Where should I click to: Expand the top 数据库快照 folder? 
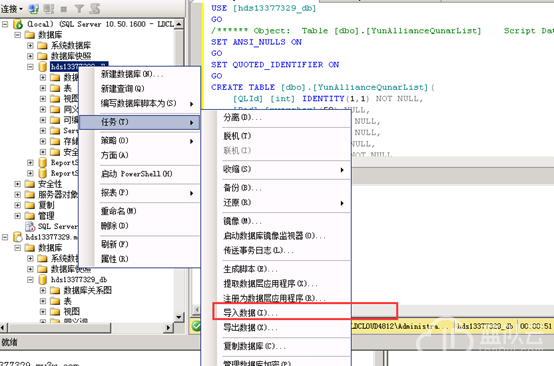(30, 56)
